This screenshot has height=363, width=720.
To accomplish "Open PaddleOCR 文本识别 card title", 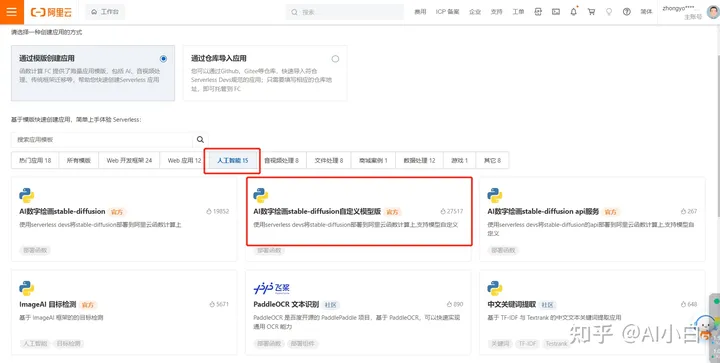I will click(x=286, y=305).
